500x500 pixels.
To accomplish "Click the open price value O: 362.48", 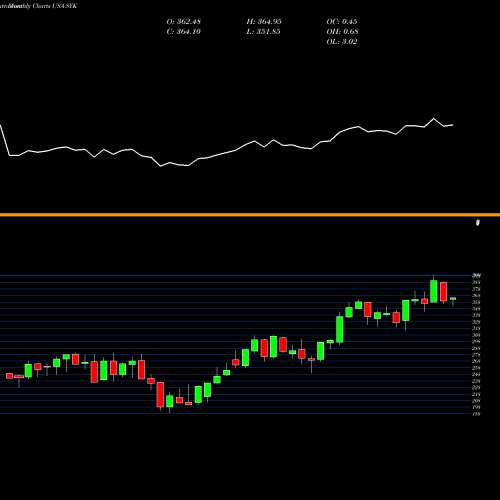I will (184, 22).
